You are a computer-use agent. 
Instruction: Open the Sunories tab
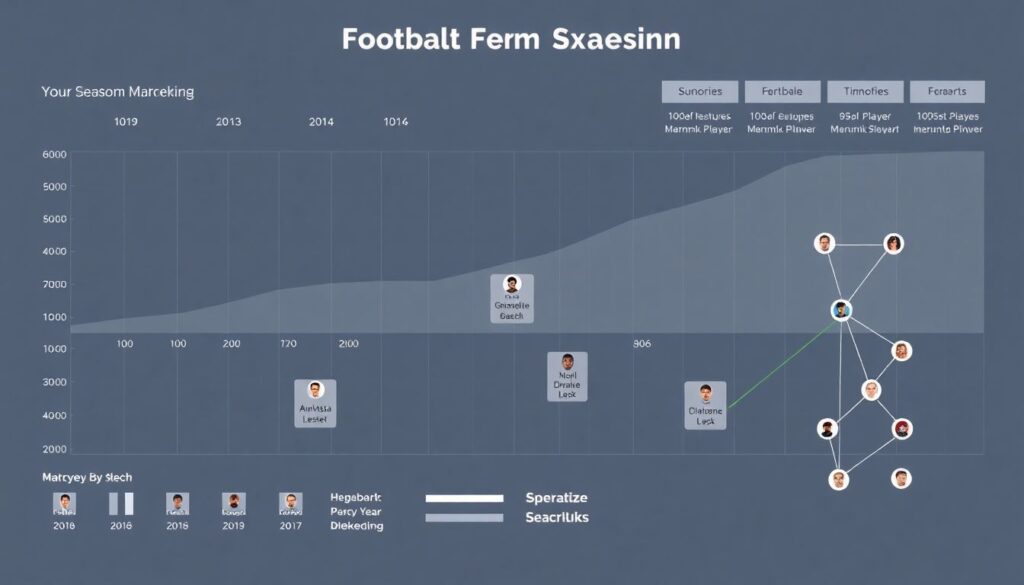699,91
